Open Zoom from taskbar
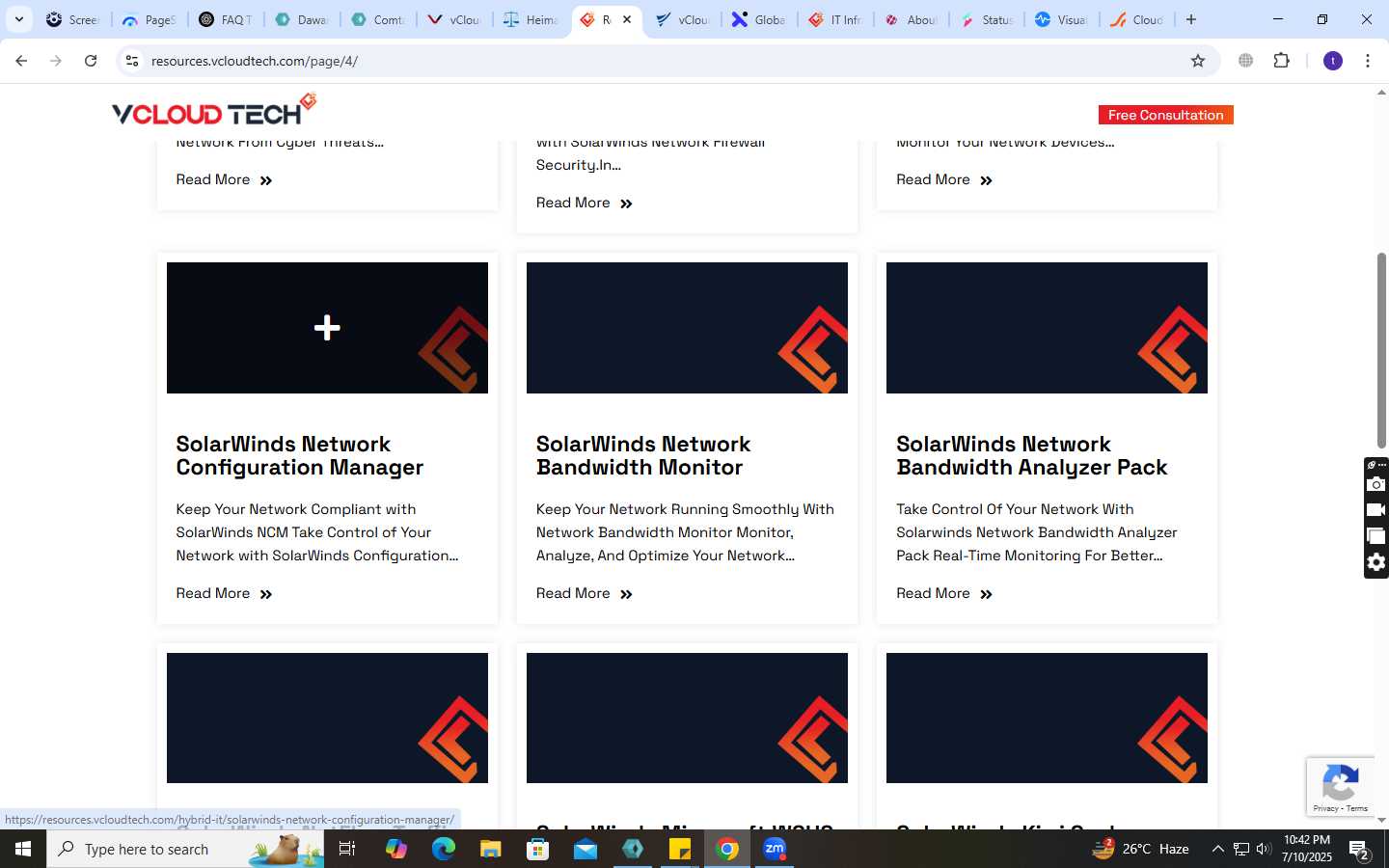This screenshot has height=868, width=1389. coord(775,849)
